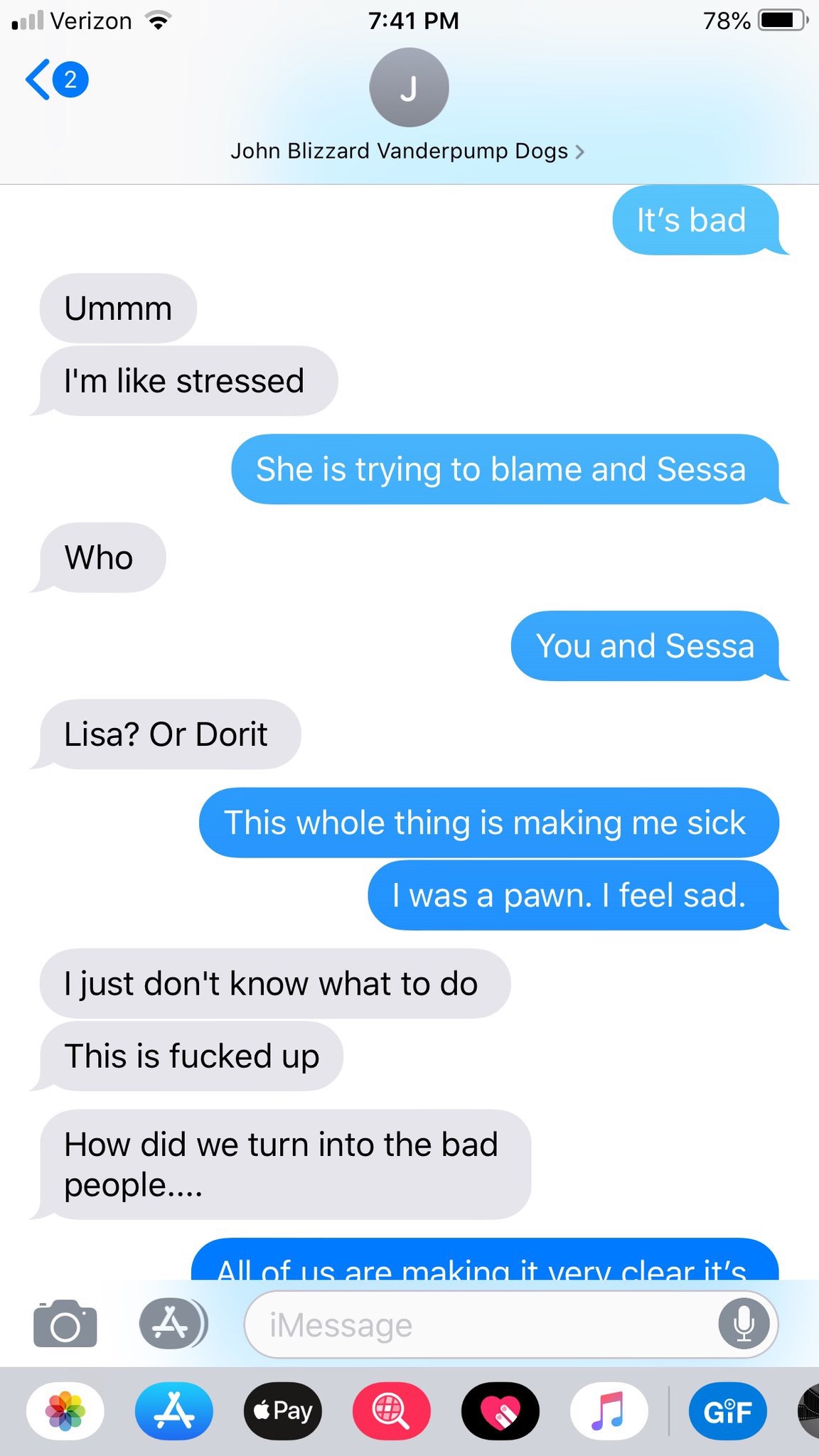Open the GIF search app

tap(728, 1411)
